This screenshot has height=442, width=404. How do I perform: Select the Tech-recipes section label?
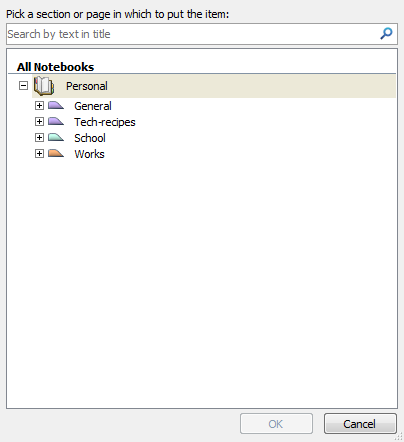pos(105,122)
